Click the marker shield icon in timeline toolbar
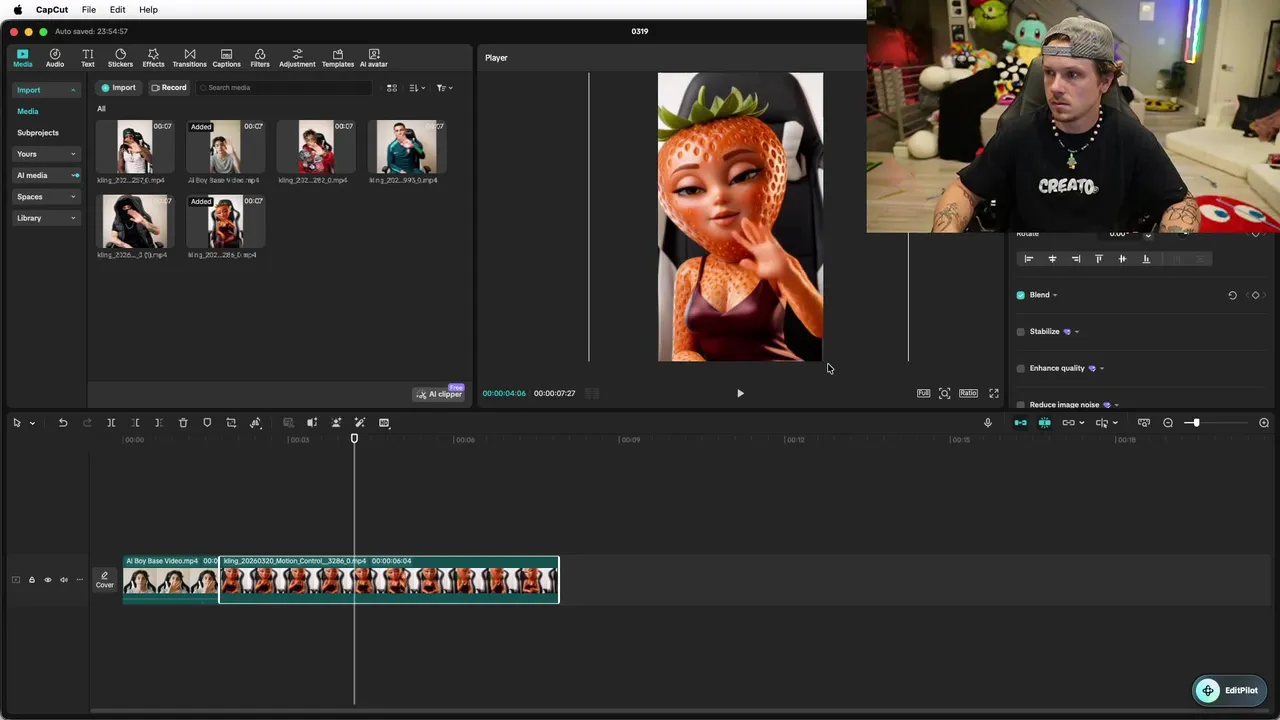 pyautogui.click(x=207, y=423)
